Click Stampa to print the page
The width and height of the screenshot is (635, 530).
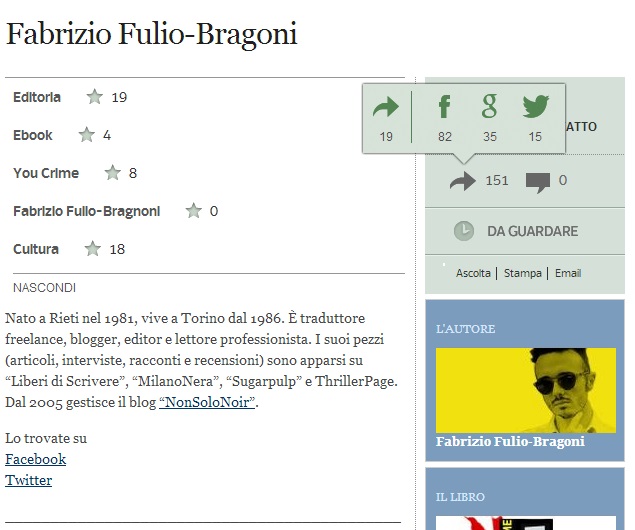pos(522,273)
